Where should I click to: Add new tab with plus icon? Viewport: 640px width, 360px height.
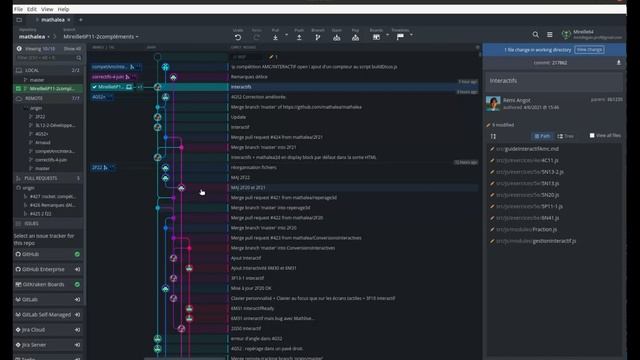pos(80,20)
